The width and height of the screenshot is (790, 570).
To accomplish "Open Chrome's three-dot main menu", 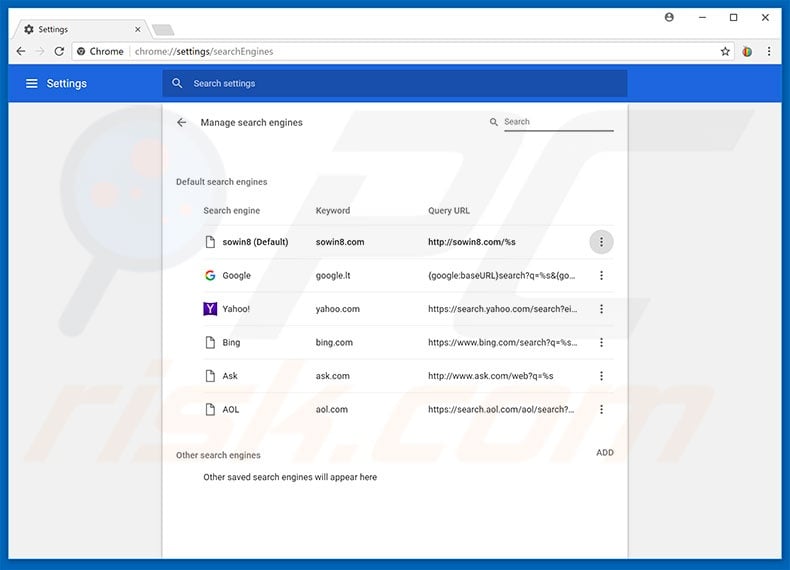I will [x=769, y=51].
